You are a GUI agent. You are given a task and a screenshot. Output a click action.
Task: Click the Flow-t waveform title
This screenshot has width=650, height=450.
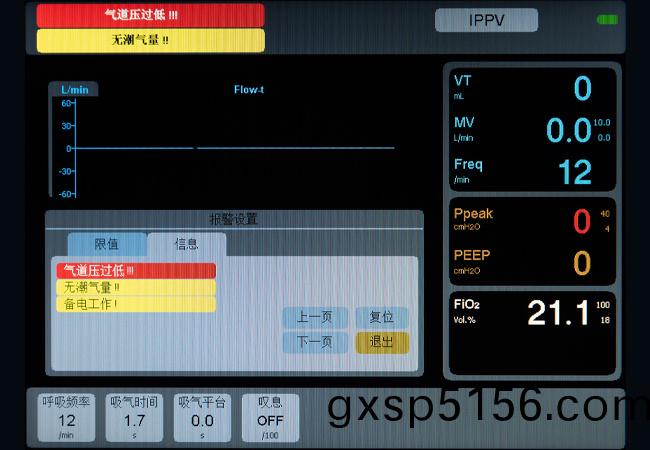[249, 90]
